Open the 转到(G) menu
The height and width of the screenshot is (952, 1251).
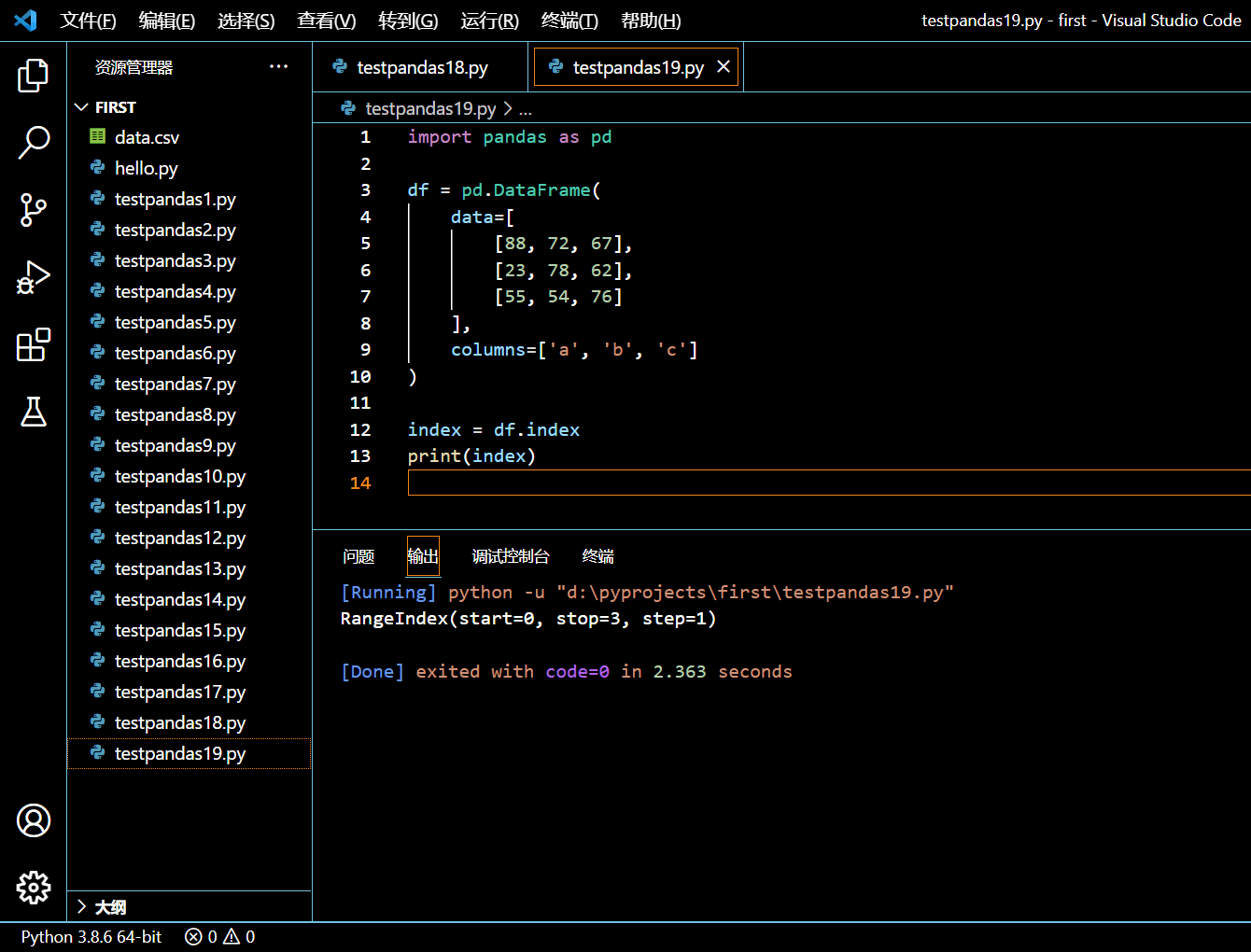pos(408,21)
